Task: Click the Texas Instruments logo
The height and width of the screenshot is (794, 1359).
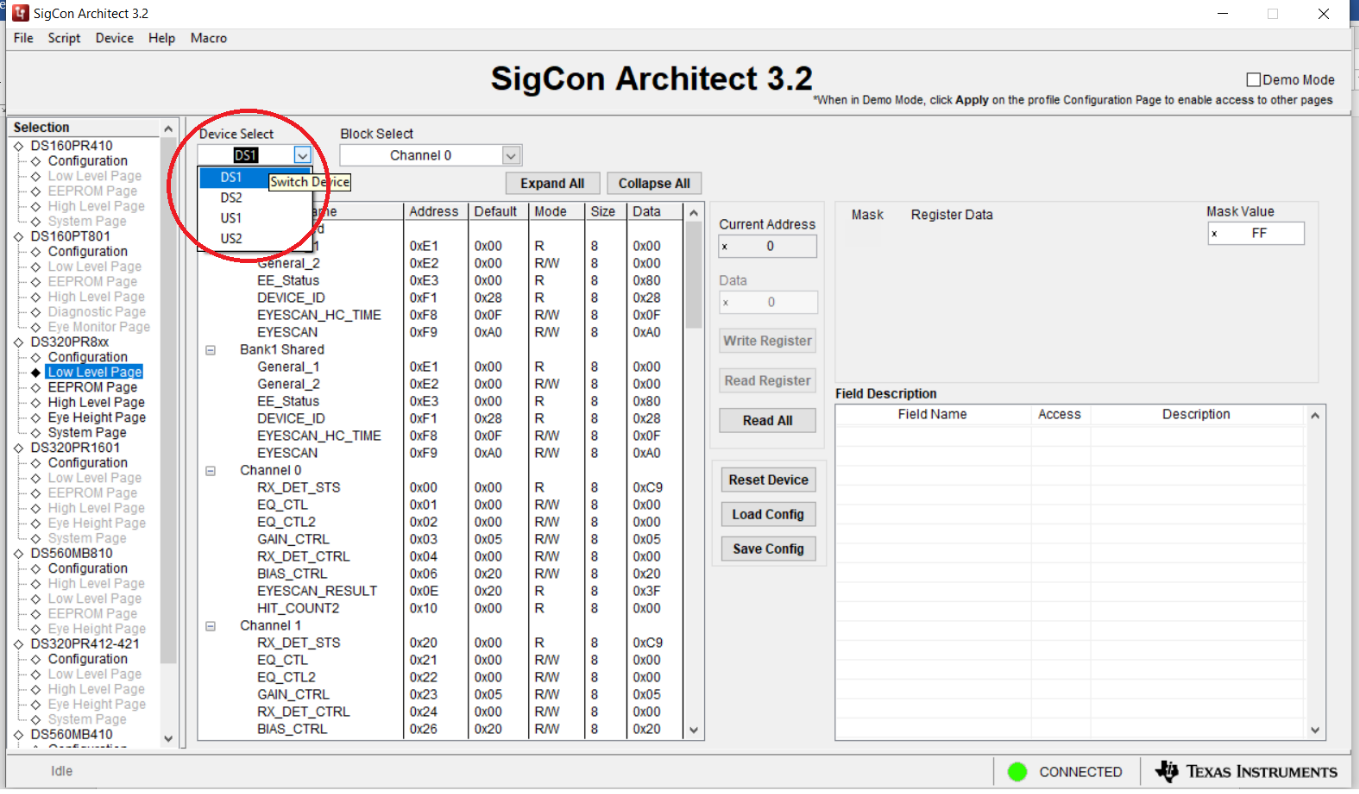Action: [x=1246, y=772]
